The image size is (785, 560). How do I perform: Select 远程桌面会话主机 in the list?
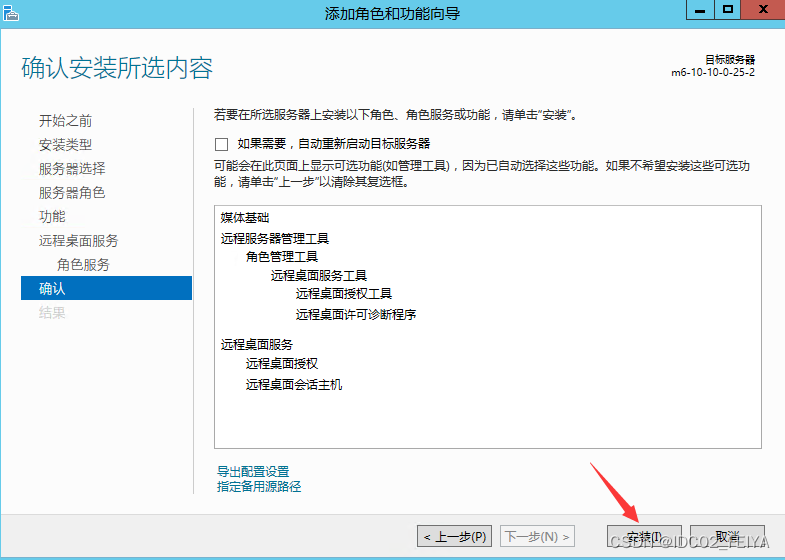(294, 384)
